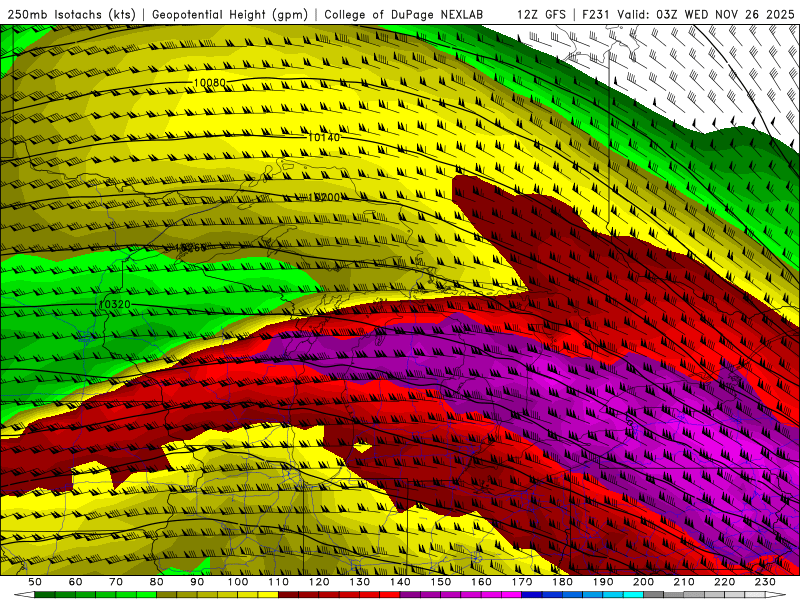800x600 pixels.
Task: Click the 140 value on the color scale
Action: coord(400,582)
